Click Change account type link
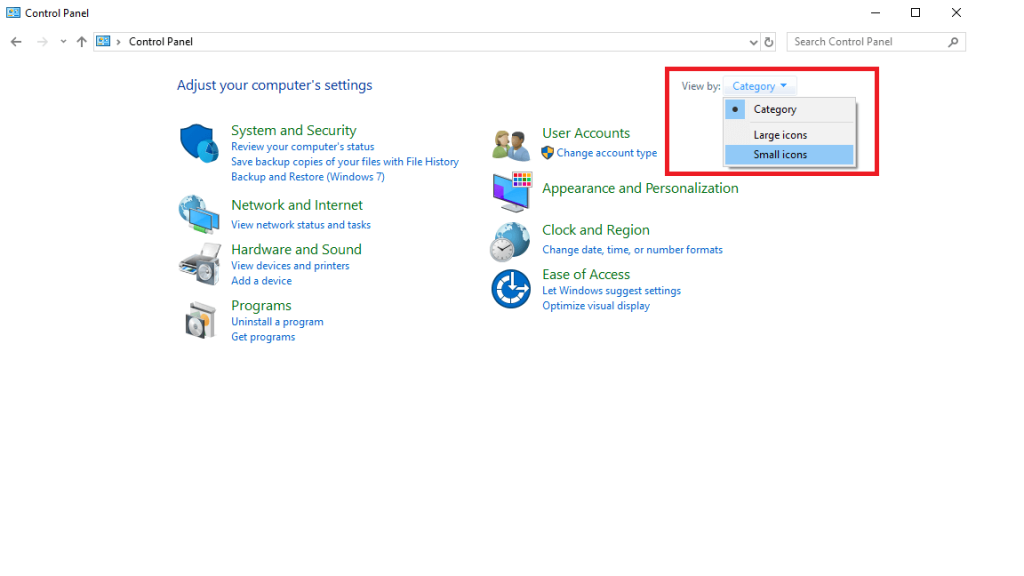 pyautogui.click(x=607, y=153)
